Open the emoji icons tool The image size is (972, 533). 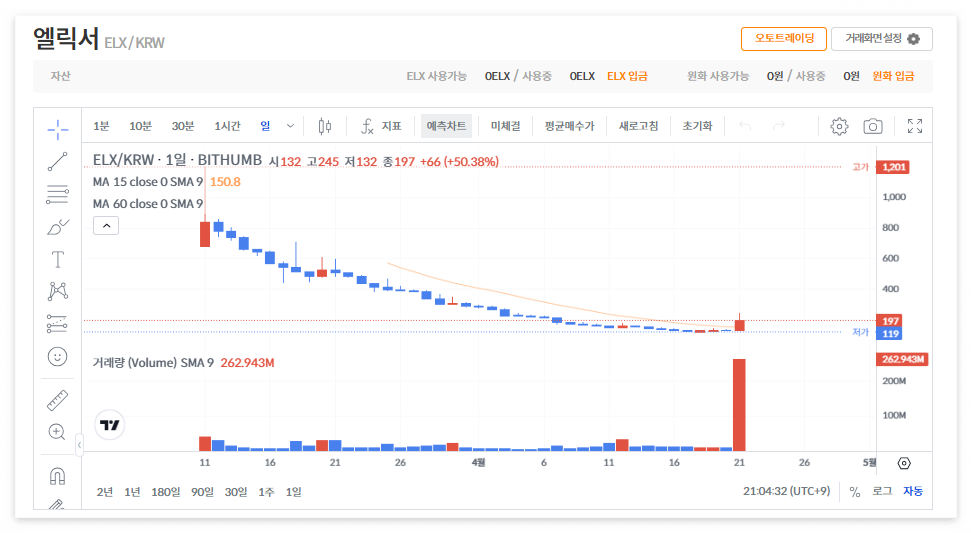(58, 356)
